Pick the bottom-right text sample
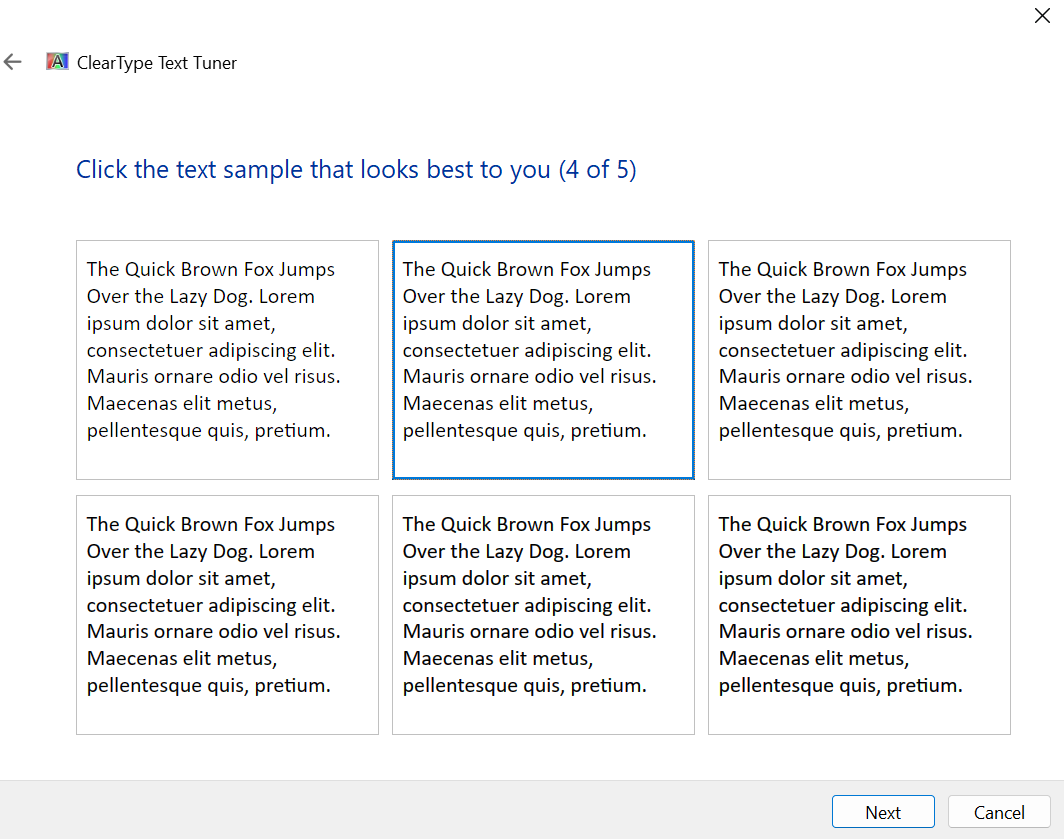This screenshot has height=839, width=1064. (859, 614)
